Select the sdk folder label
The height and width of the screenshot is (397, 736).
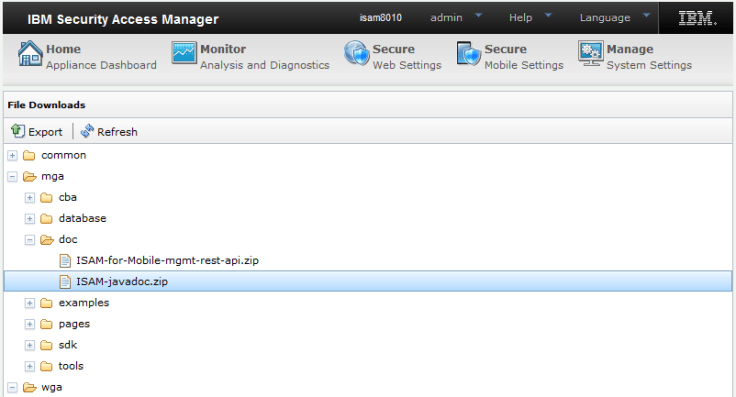tap(68, 345)
